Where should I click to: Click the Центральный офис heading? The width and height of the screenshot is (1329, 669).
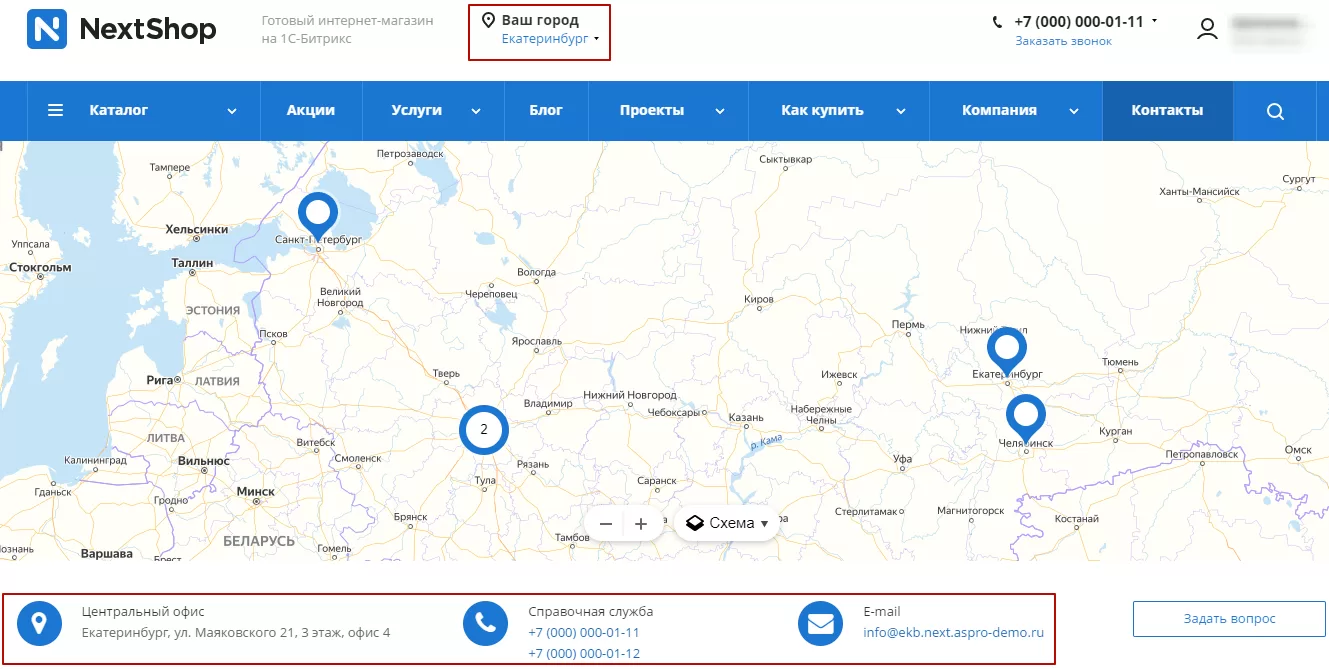142,611
